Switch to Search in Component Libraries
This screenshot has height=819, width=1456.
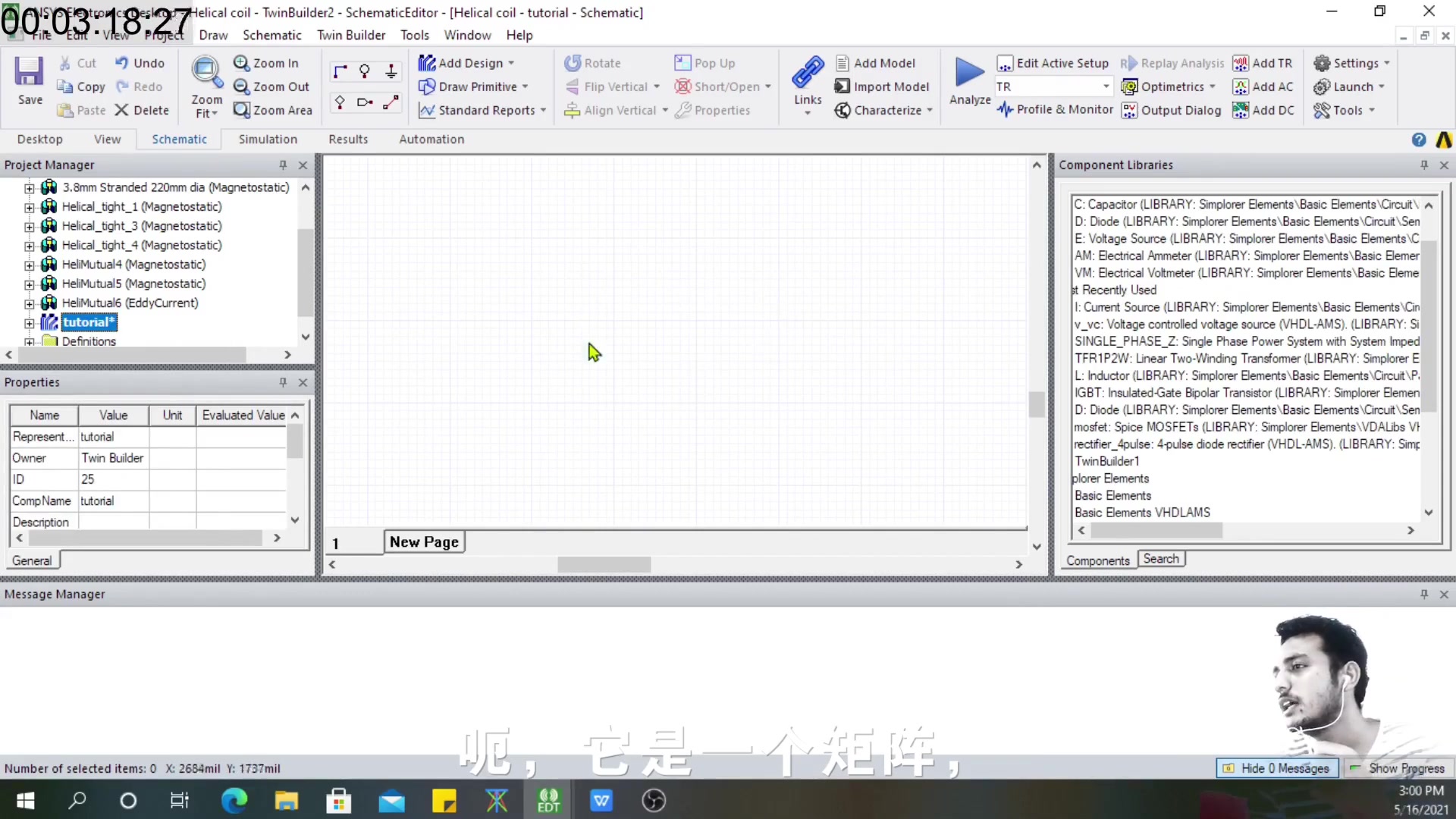[1162, 559]
